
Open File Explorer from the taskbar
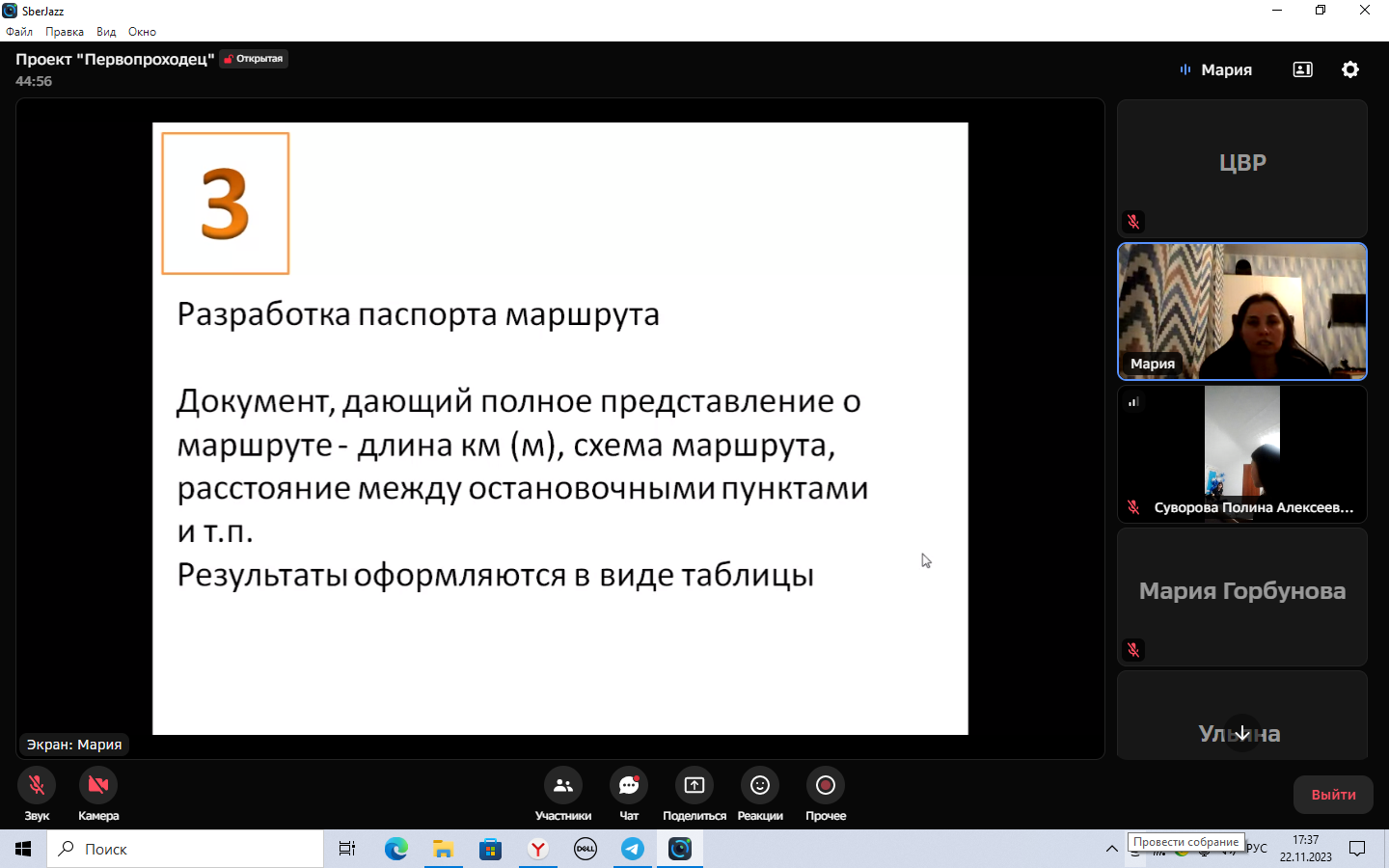(443, 849)
